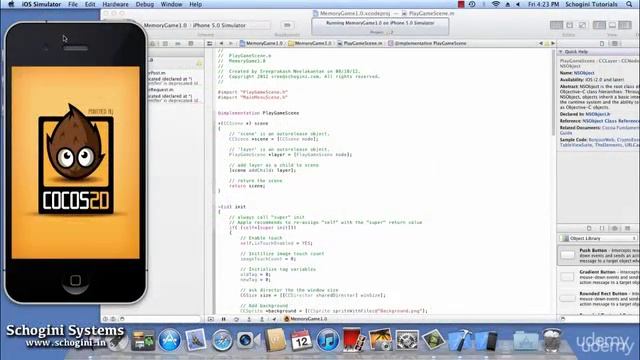This screenshot has width=640, height=360.
Task: Open MemoryGame1.0 folder in jump bar
Action: [x=310, y=43]
